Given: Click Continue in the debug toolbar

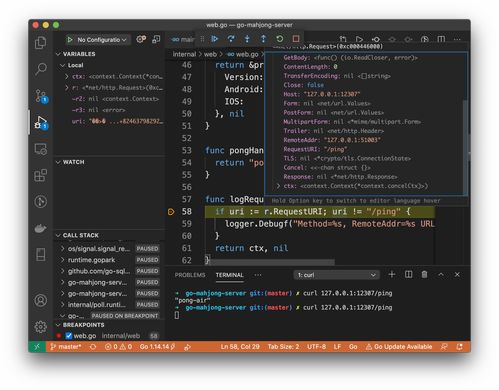Looking at the screenshot, I should (214, 39).
